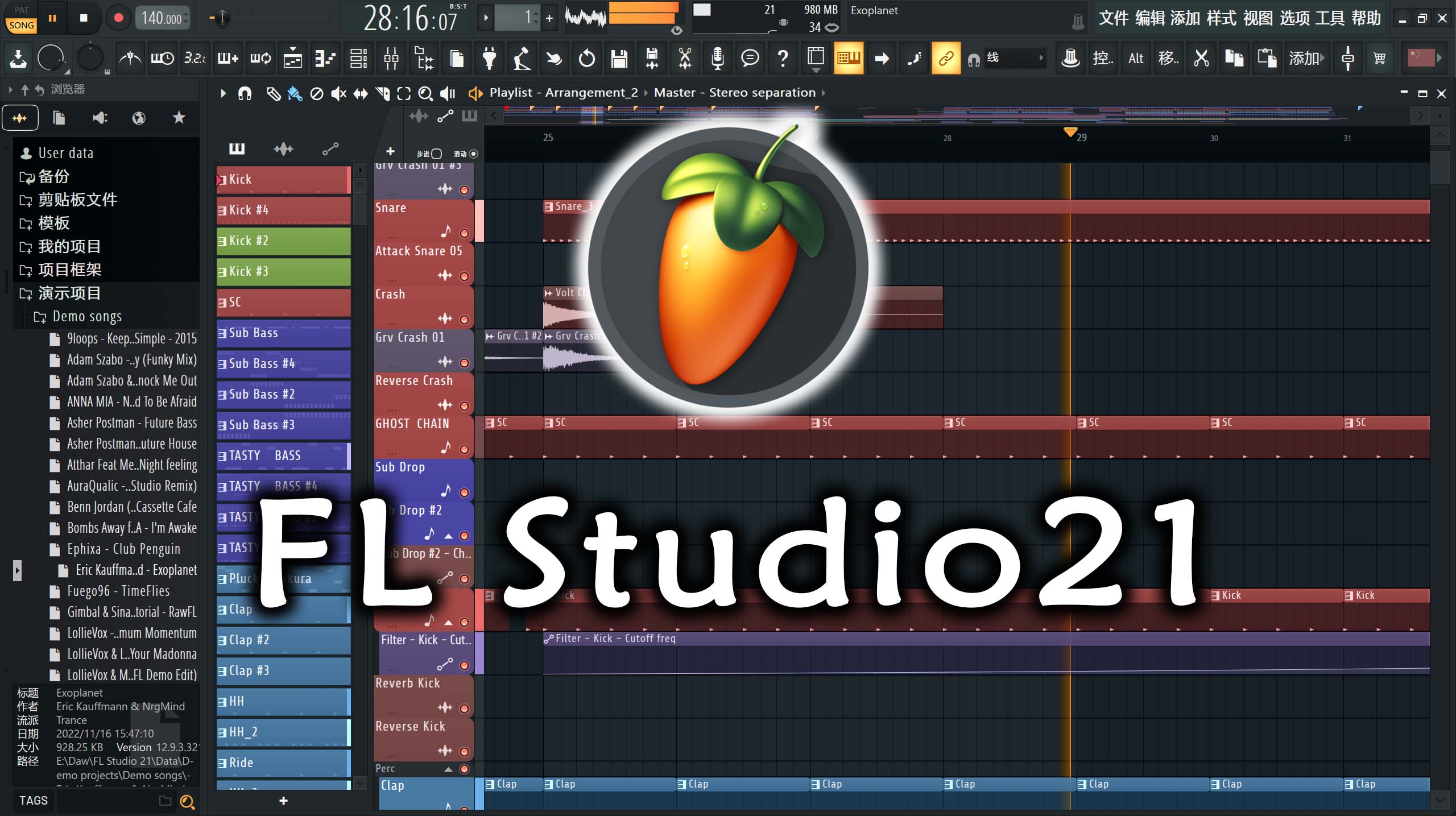Viewport: 1456px width, 816px height.
Task: Open the 视图 menu
Action: tap(1258, 18)
